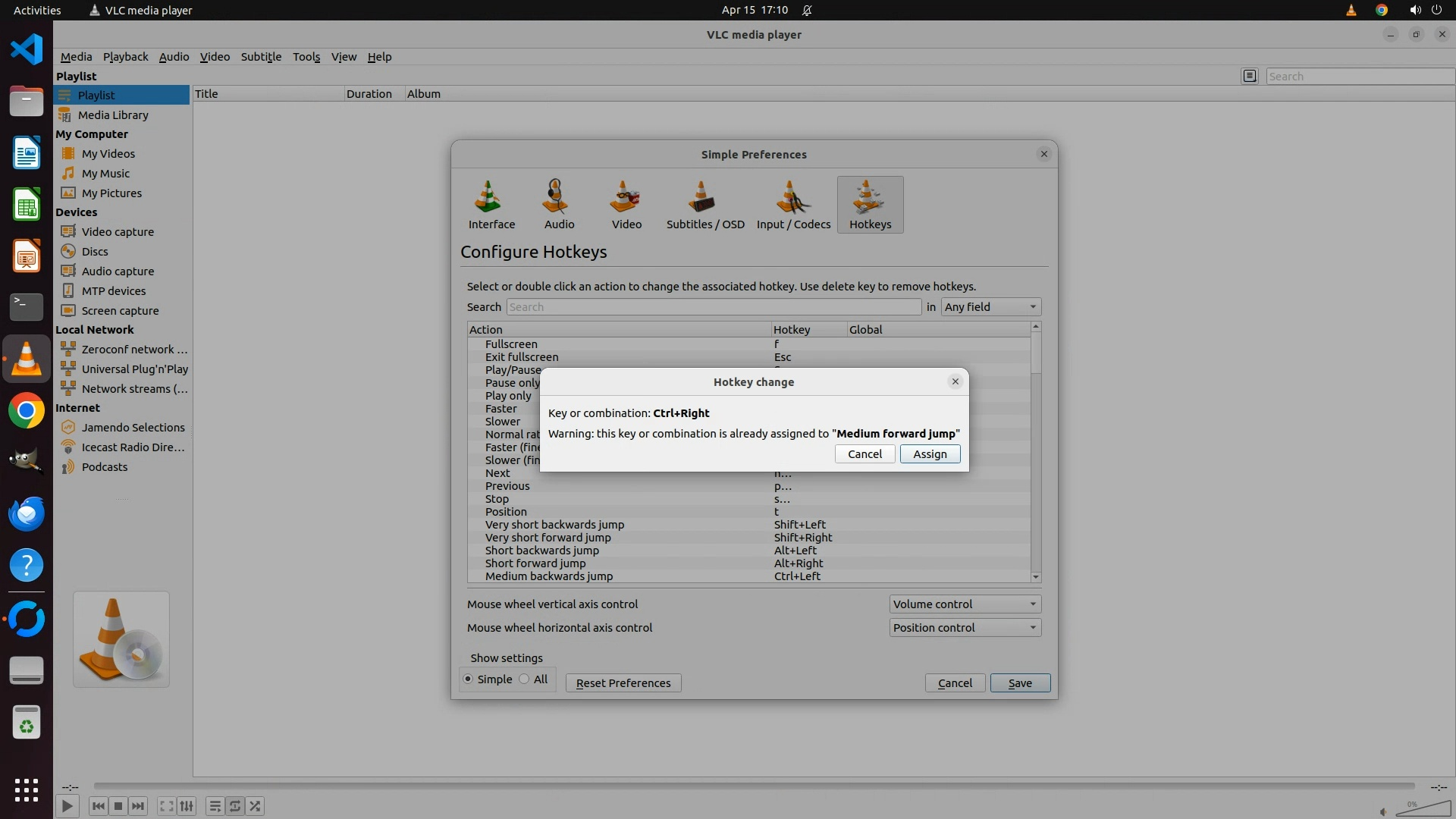The height and width of the screenshot is (819, 1456).
Task: Expand the Any field search dropdown
Action: point(990,307)
